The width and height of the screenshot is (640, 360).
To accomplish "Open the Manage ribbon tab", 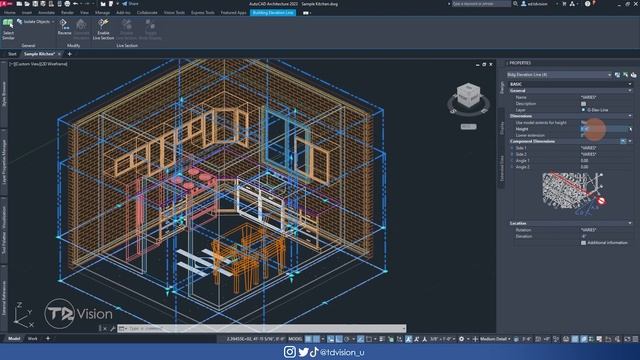I will 102,13.
